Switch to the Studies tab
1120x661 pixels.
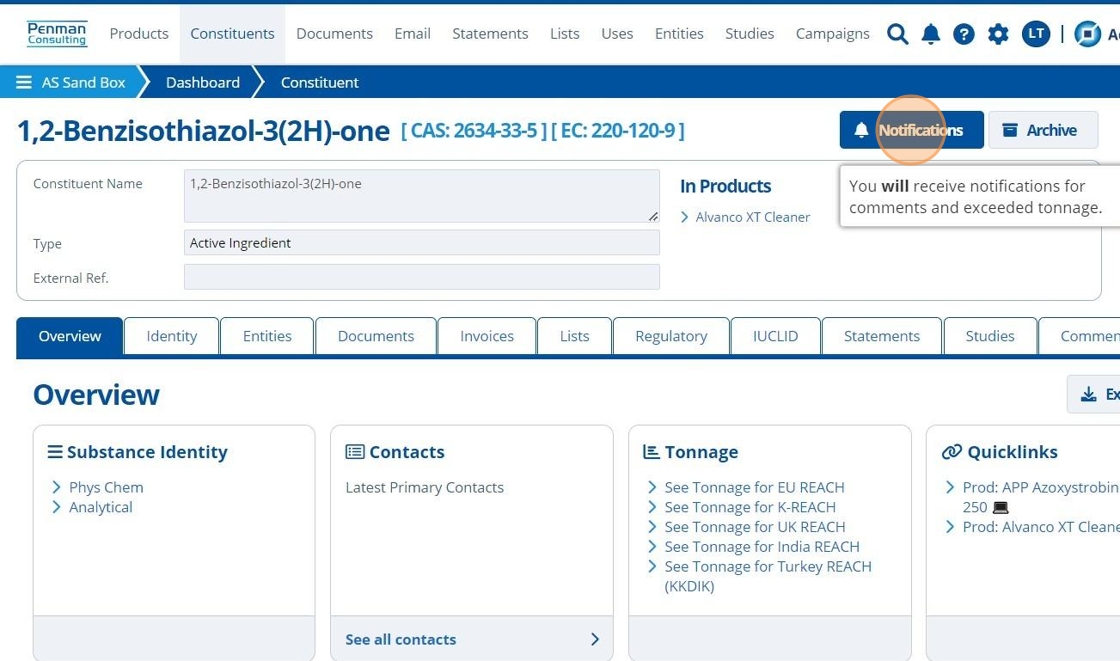pos(990,336)
